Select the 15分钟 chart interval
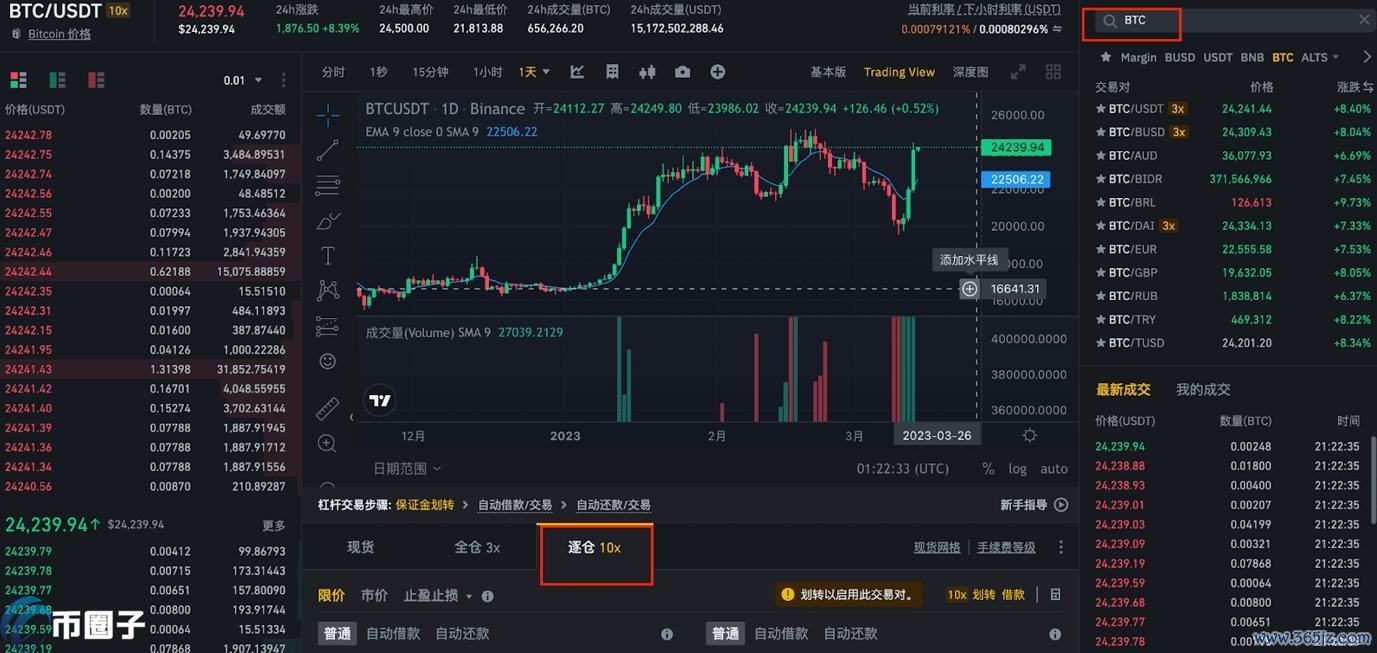 tap(430, 72)
